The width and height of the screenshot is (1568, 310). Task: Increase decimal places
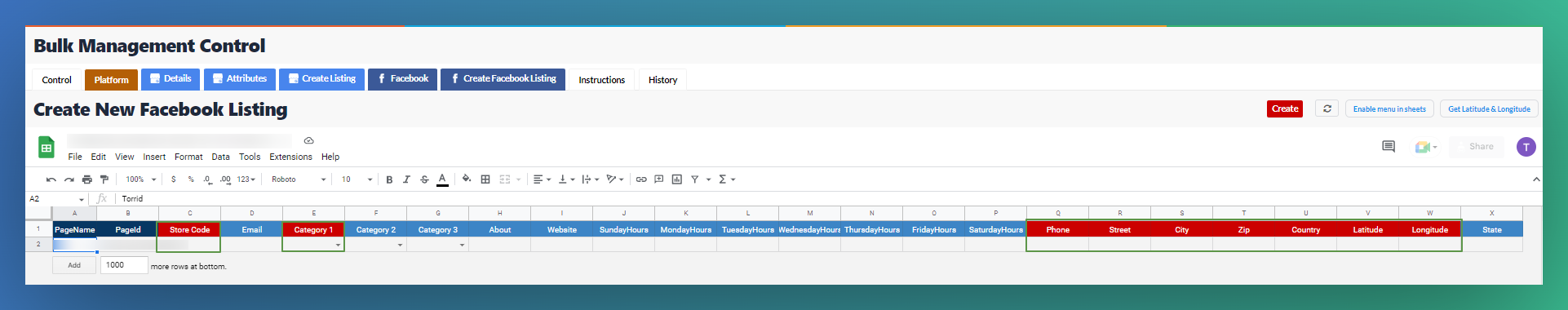(x=225, y=179)
